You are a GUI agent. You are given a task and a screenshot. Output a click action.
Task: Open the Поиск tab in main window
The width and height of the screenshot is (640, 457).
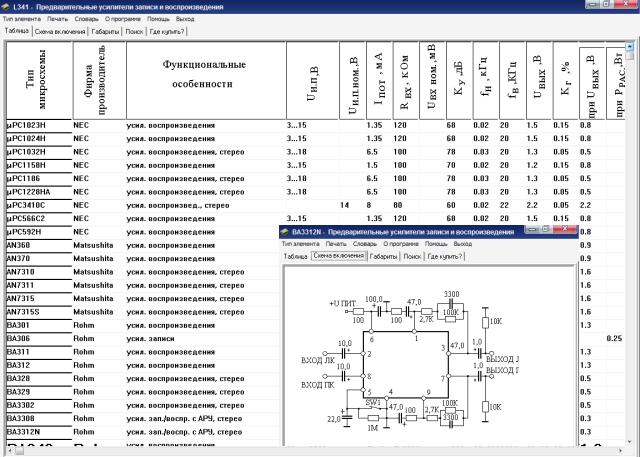(134, 31)
